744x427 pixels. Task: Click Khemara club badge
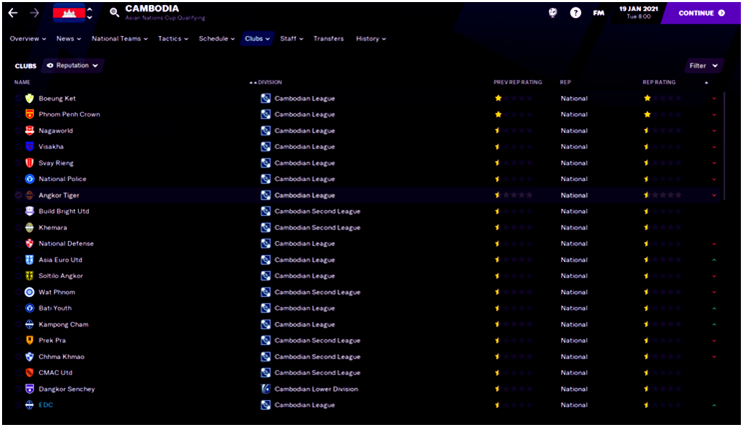[29, 227]
